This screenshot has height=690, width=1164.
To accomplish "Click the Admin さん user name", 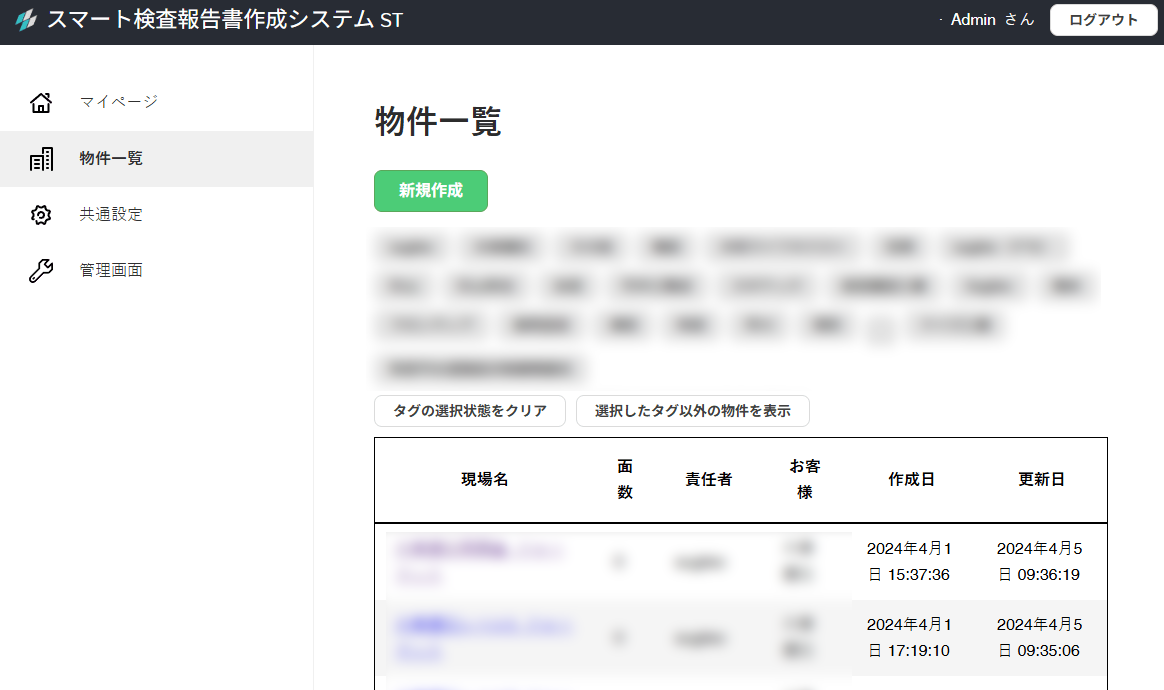I will point(991,20).
